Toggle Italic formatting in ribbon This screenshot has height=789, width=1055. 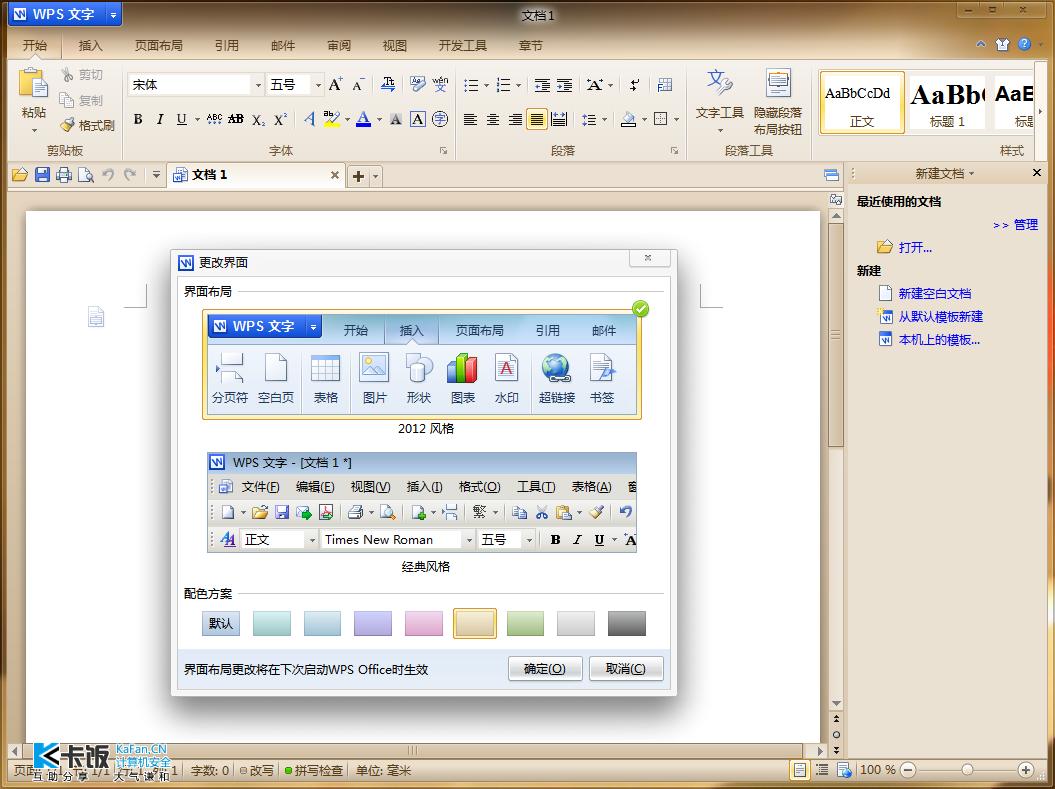160,119
